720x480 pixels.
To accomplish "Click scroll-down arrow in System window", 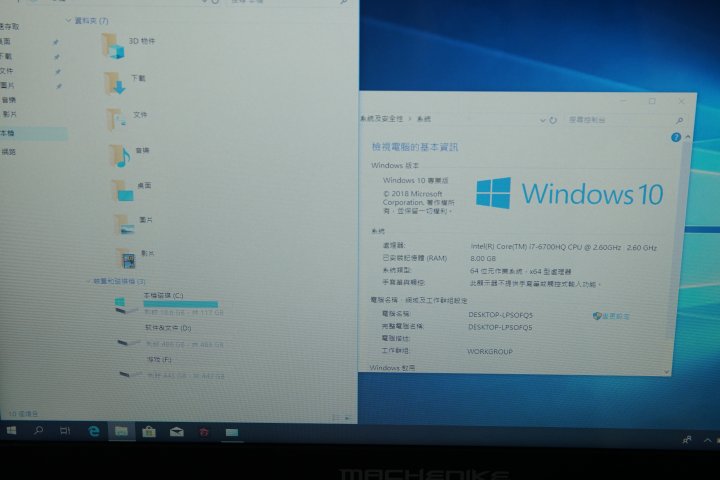I will [667, 372].
